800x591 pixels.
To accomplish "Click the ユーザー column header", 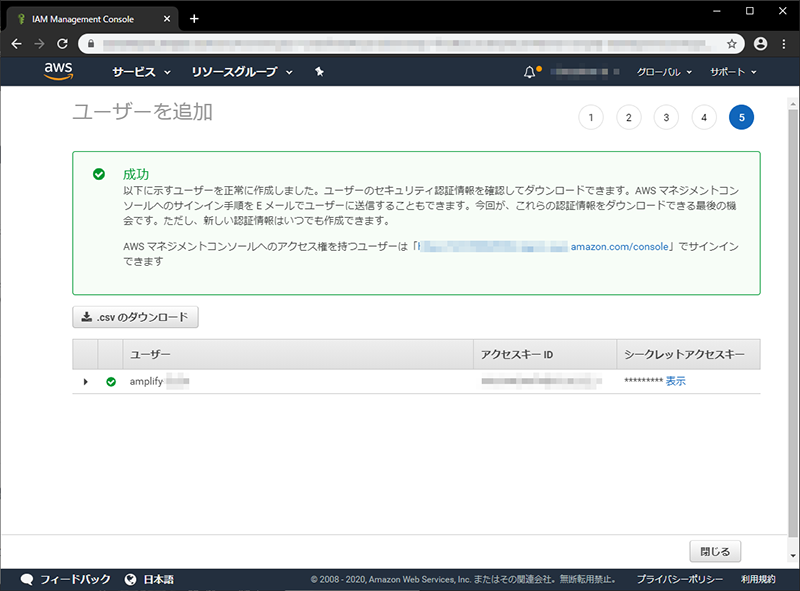I will tap(298, 354).
